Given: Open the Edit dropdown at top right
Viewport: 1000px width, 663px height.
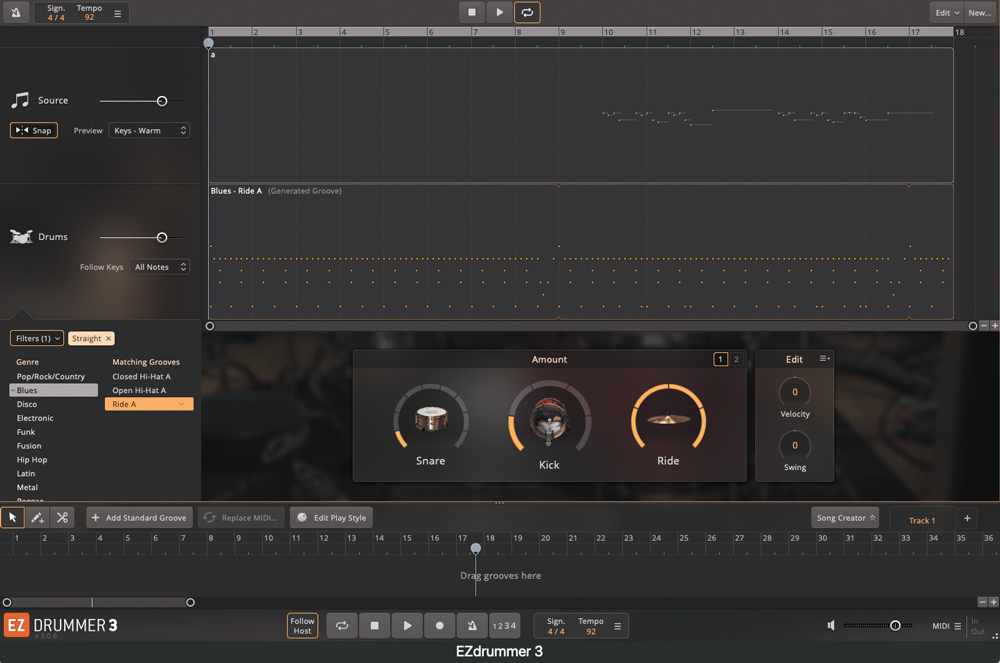Looking at the screenshot, I should [x=946, y=13].
